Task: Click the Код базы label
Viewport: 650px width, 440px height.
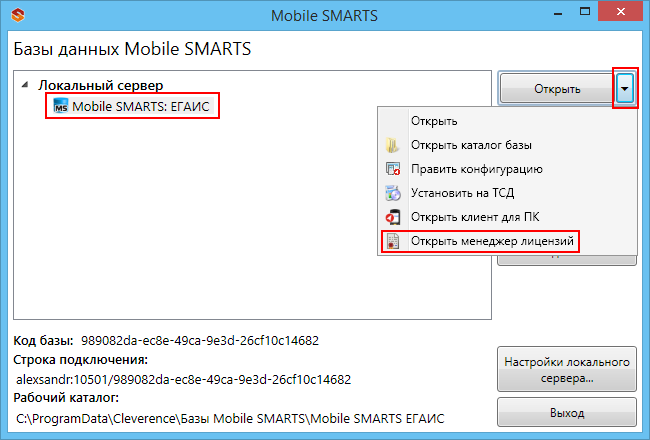Action: (43, 340)
